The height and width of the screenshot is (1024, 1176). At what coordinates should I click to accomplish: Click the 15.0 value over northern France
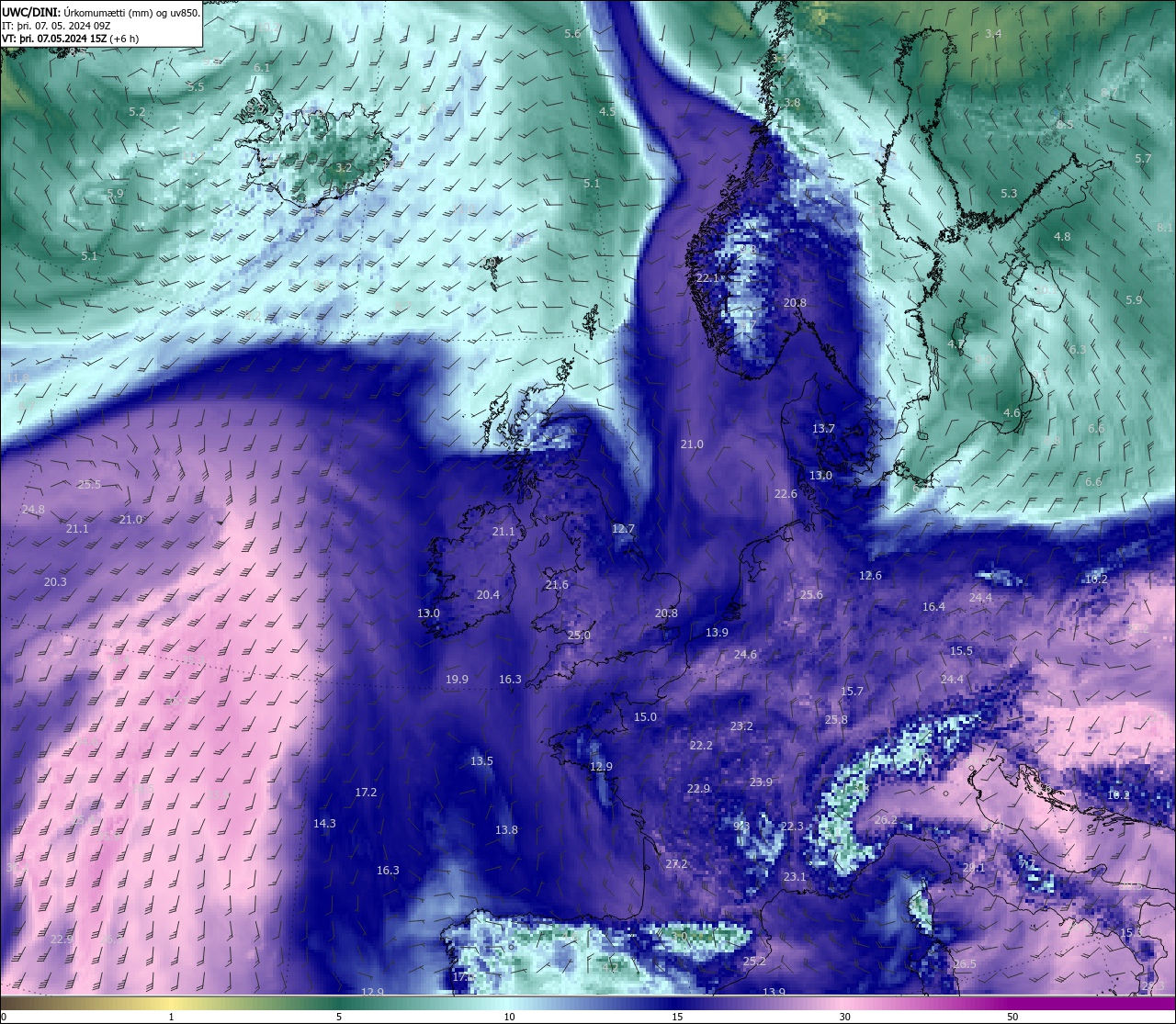click(x=645, y=717)
